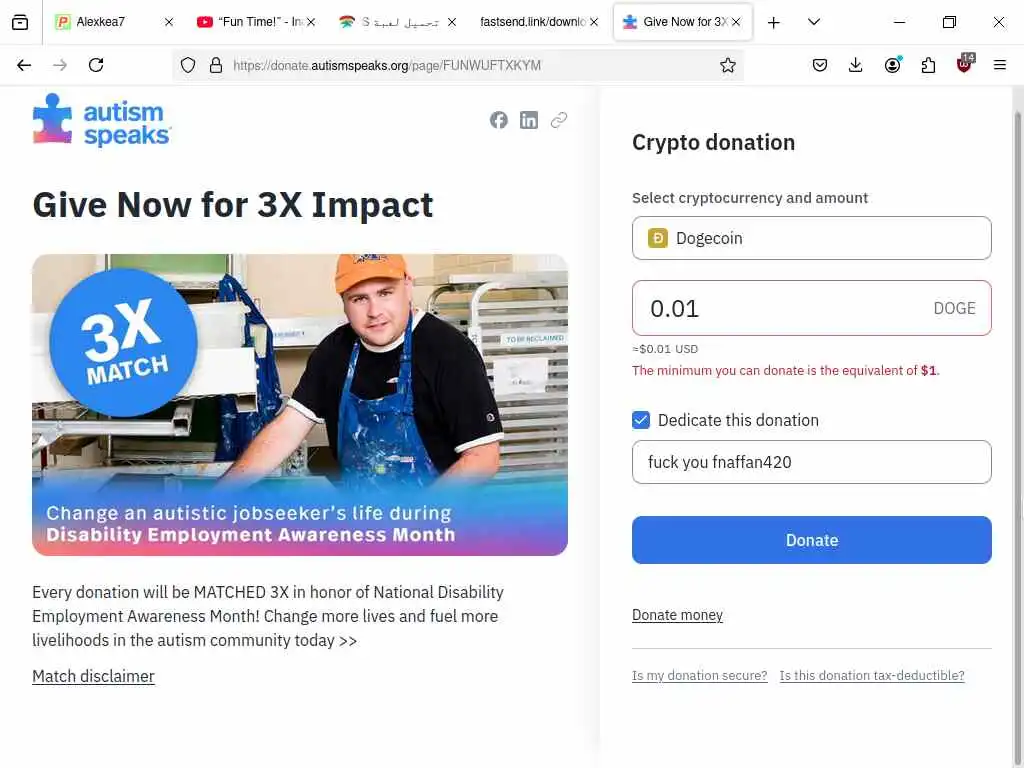Switch to the Alexkea7 tab

113,22
